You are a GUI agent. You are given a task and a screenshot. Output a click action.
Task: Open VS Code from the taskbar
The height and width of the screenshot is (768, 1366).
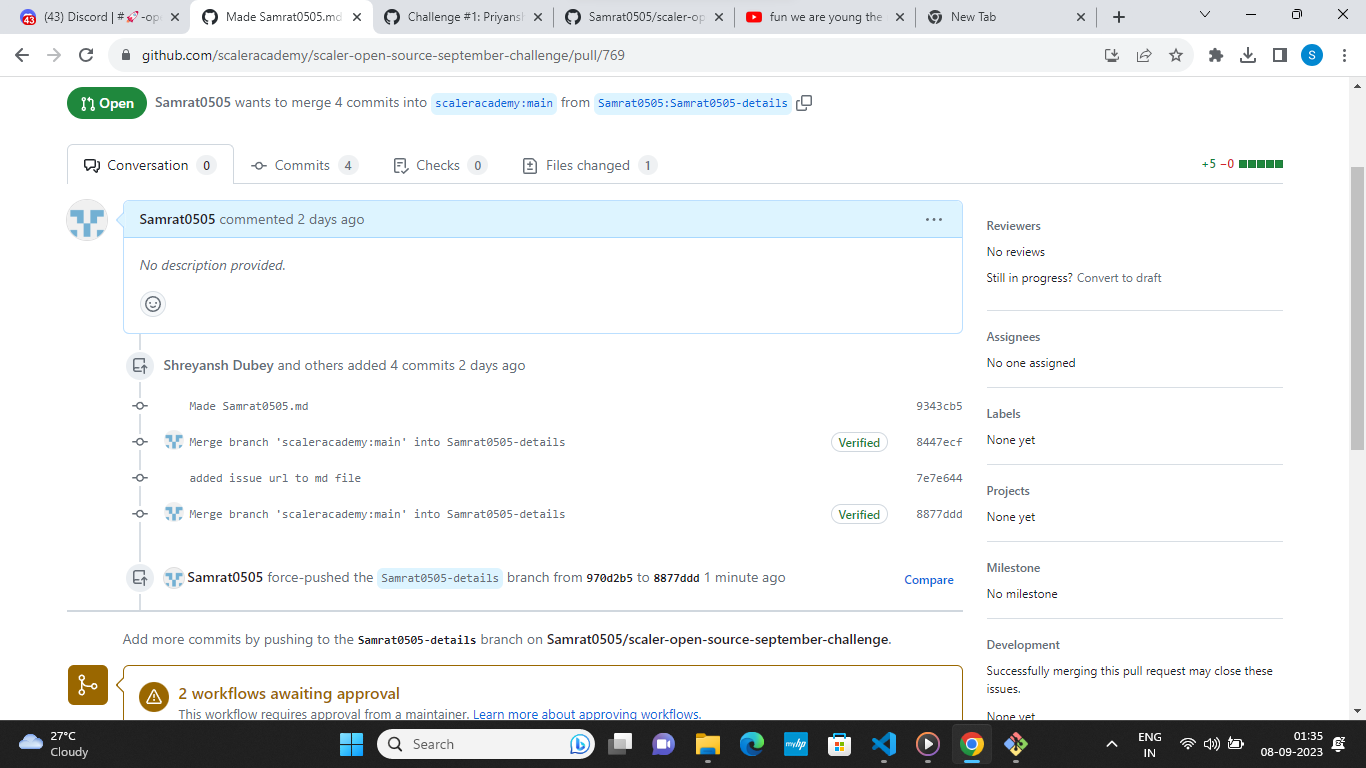pyautogui.click(x=883, y=744)
